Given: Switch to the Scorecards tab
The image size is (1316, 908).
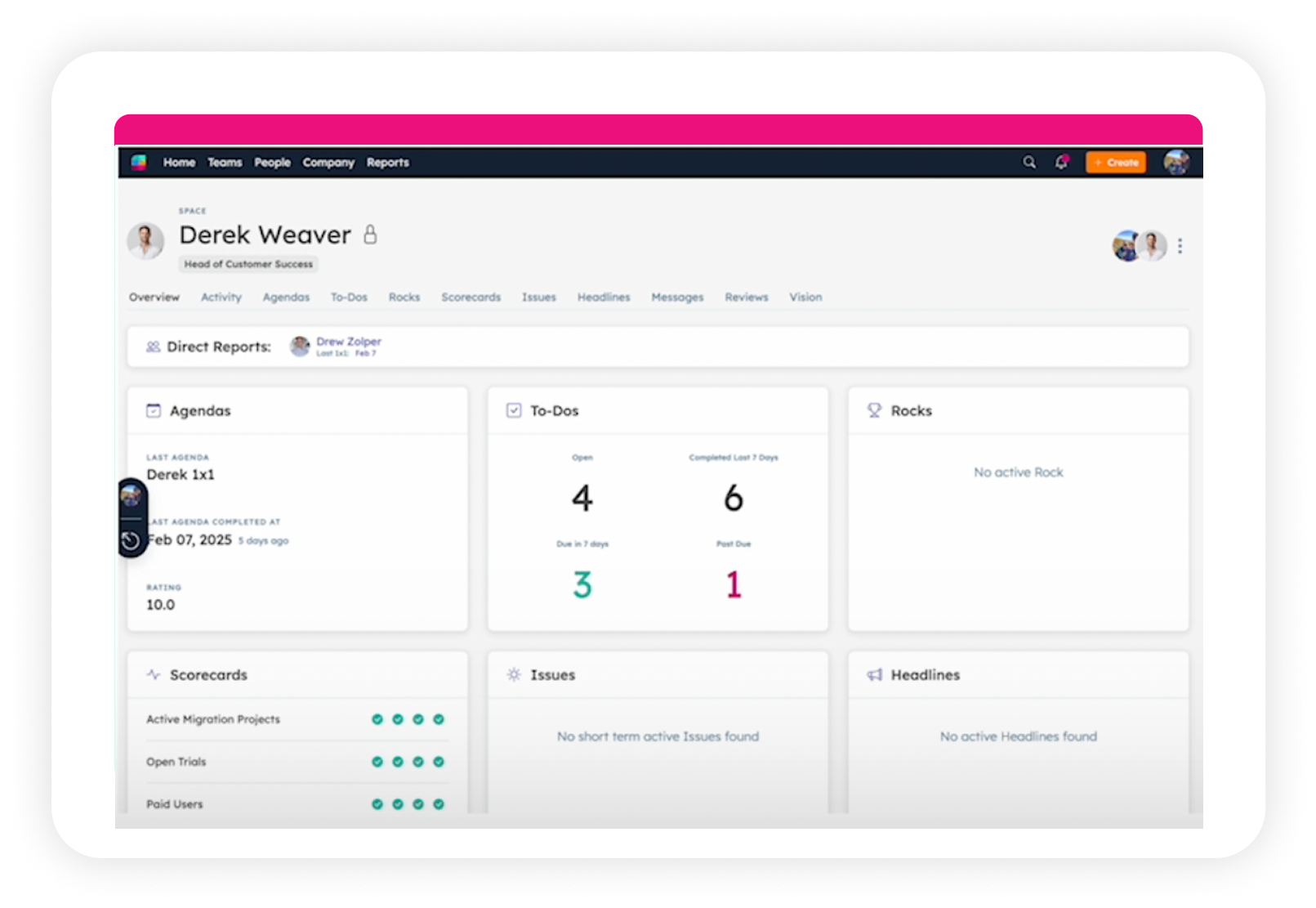Looking at the screenshot, I should [x=471, y=297].
